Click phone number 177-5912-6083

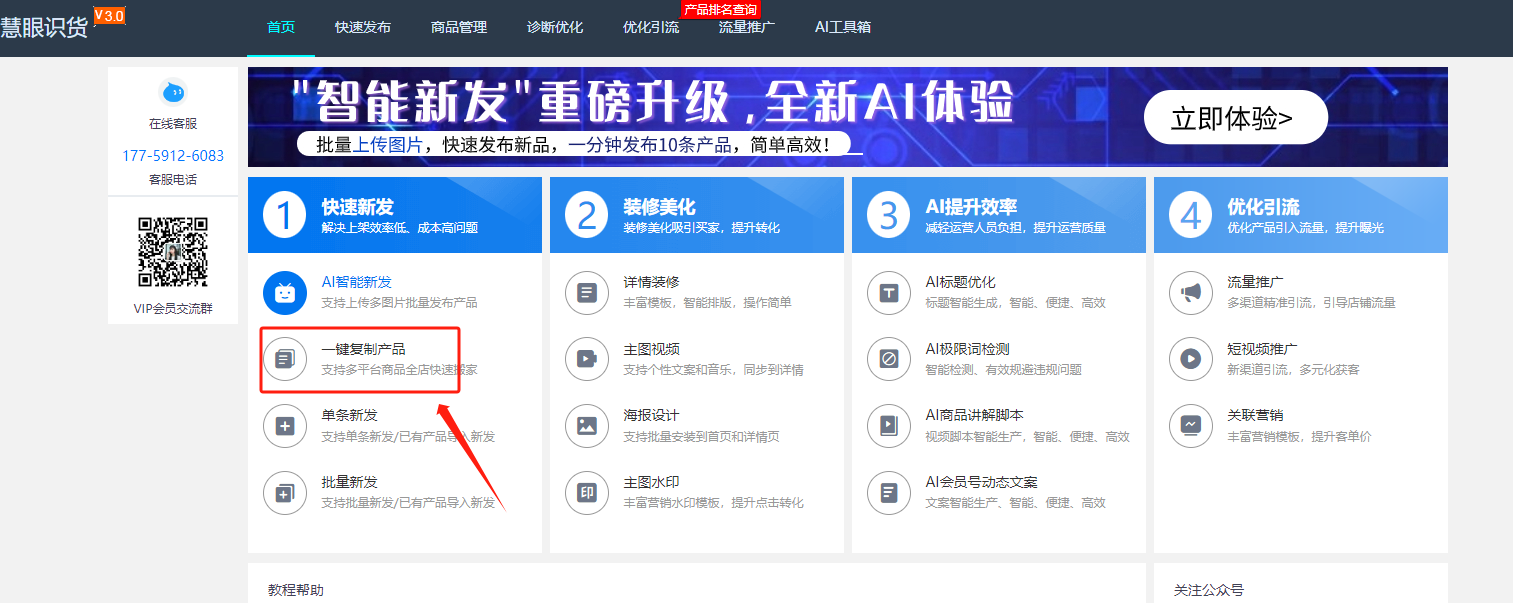[x=173, y=156]
